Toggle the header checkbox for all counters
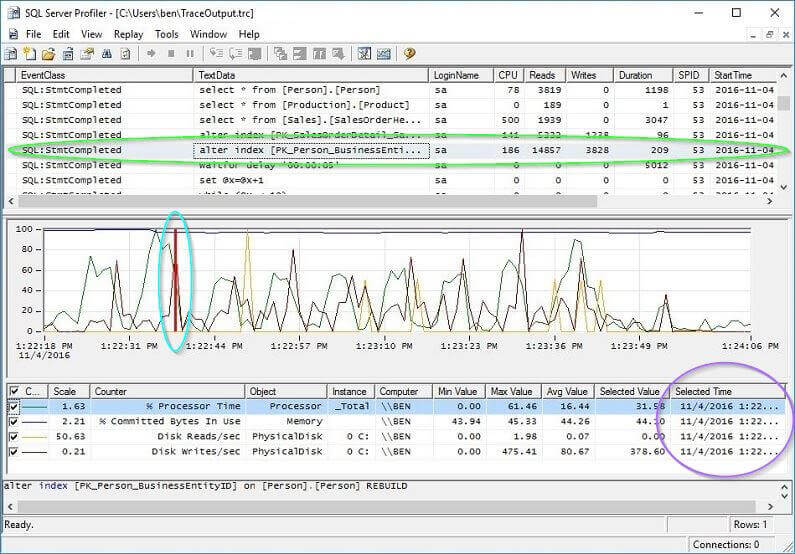Viewport: 795px width, 554px height. pyautogui.click(x=14, y=391)
